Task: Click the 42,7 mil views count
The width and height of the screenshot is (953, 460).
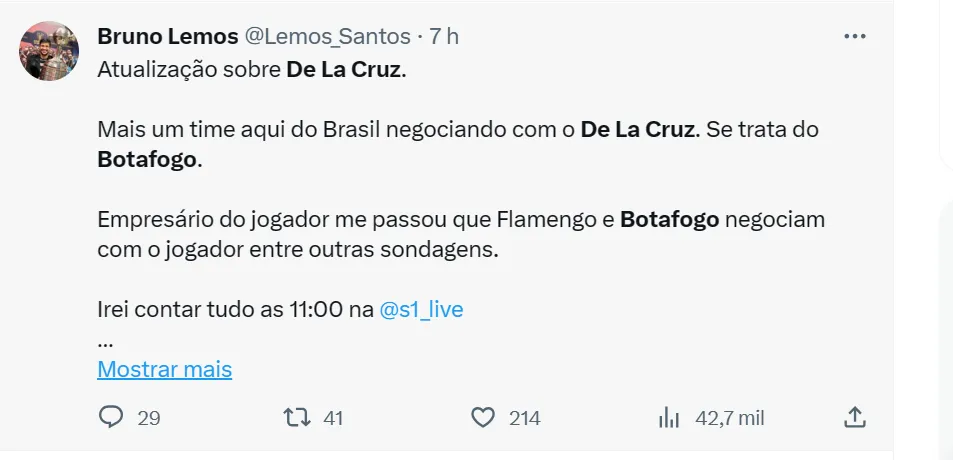Action: pyautogui.click(x=730, y=418)
